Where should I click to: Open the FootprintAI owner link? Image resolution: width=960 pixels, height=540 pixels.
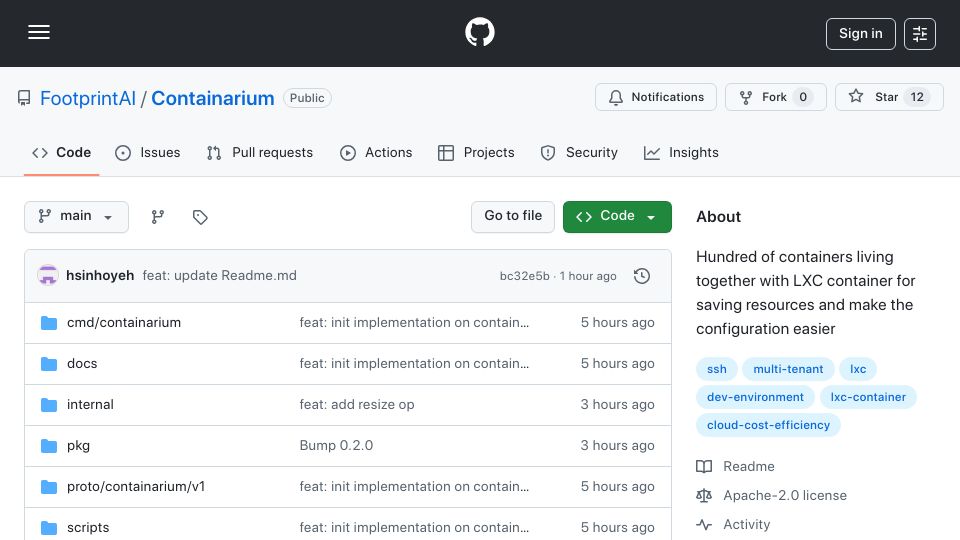(88, 98)
